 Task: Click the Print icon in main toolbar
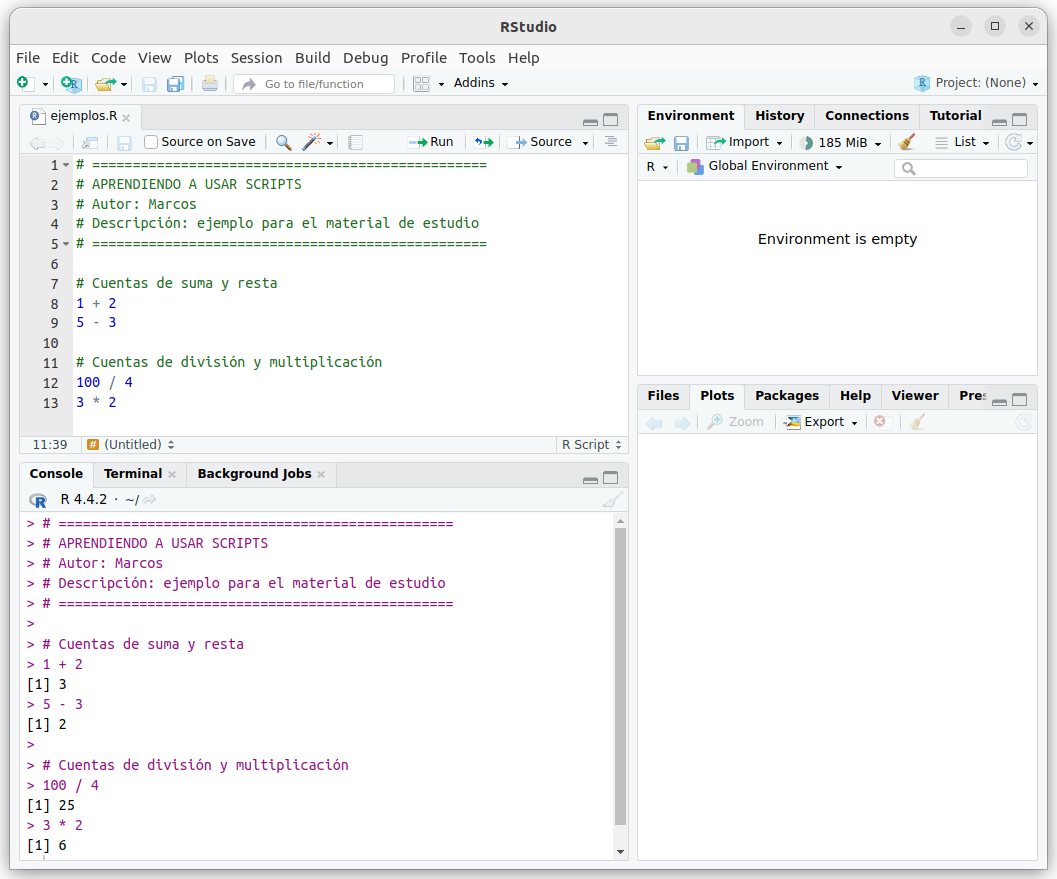pos(210,84)
